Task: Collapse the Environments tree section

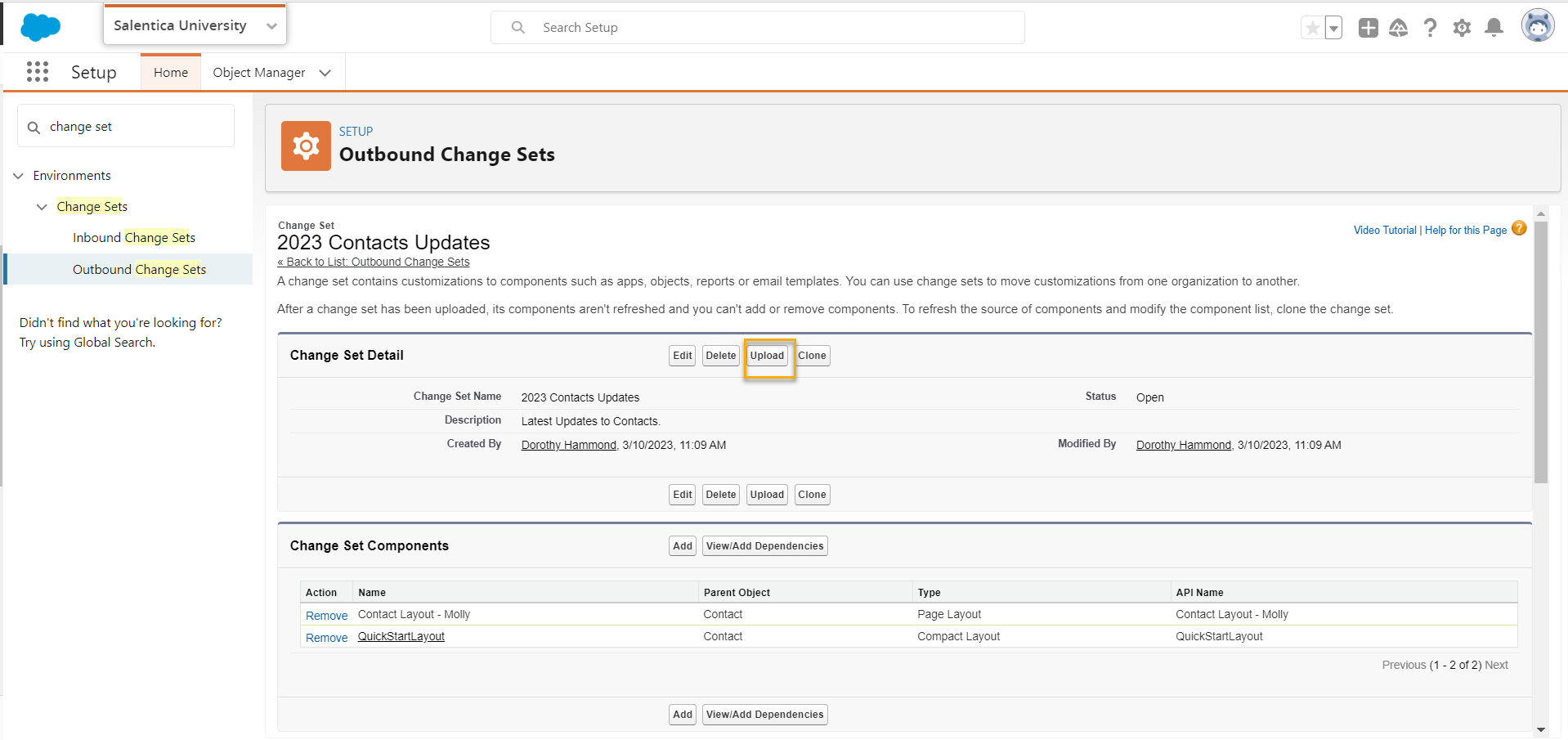Action: tap(19, 176)
